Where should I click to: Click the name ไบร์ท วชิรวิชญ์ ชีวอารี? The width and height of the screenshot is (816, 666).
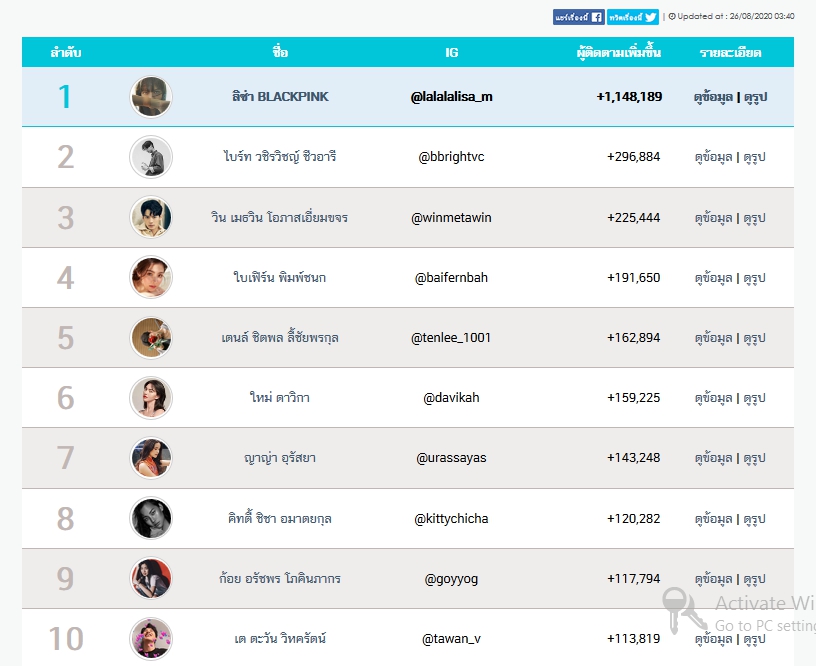coord(280,156)
